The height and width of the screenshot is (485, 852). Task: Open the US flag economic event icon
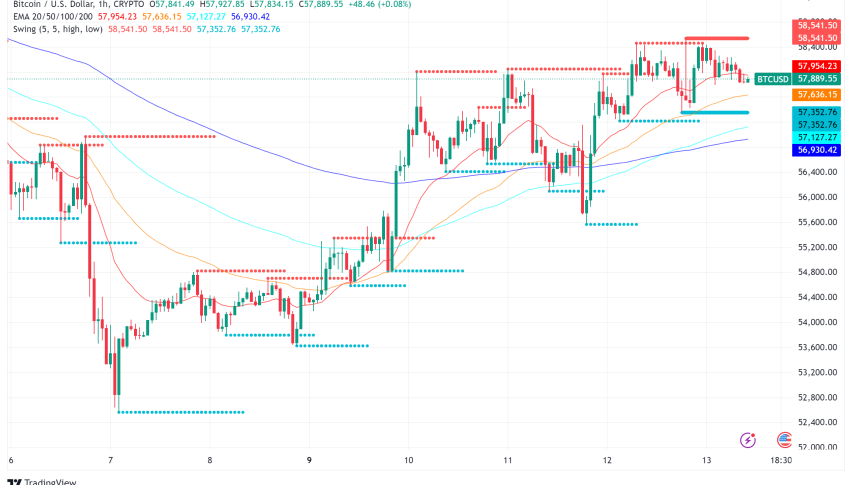(x=784, y=439)
